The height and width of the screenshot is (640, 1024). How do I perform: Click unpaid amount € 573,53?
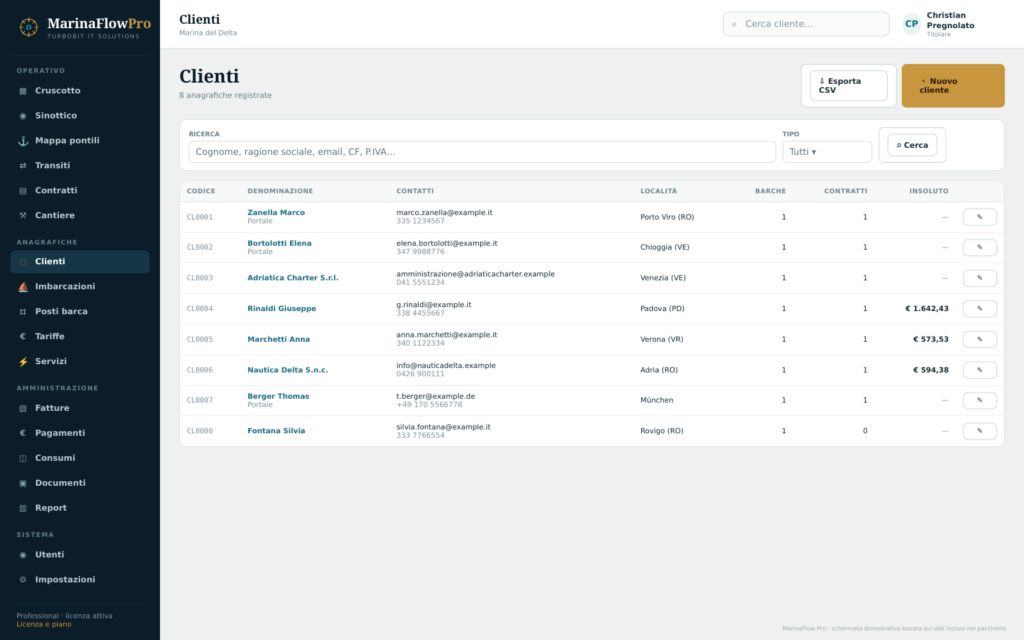pos(931,340)
